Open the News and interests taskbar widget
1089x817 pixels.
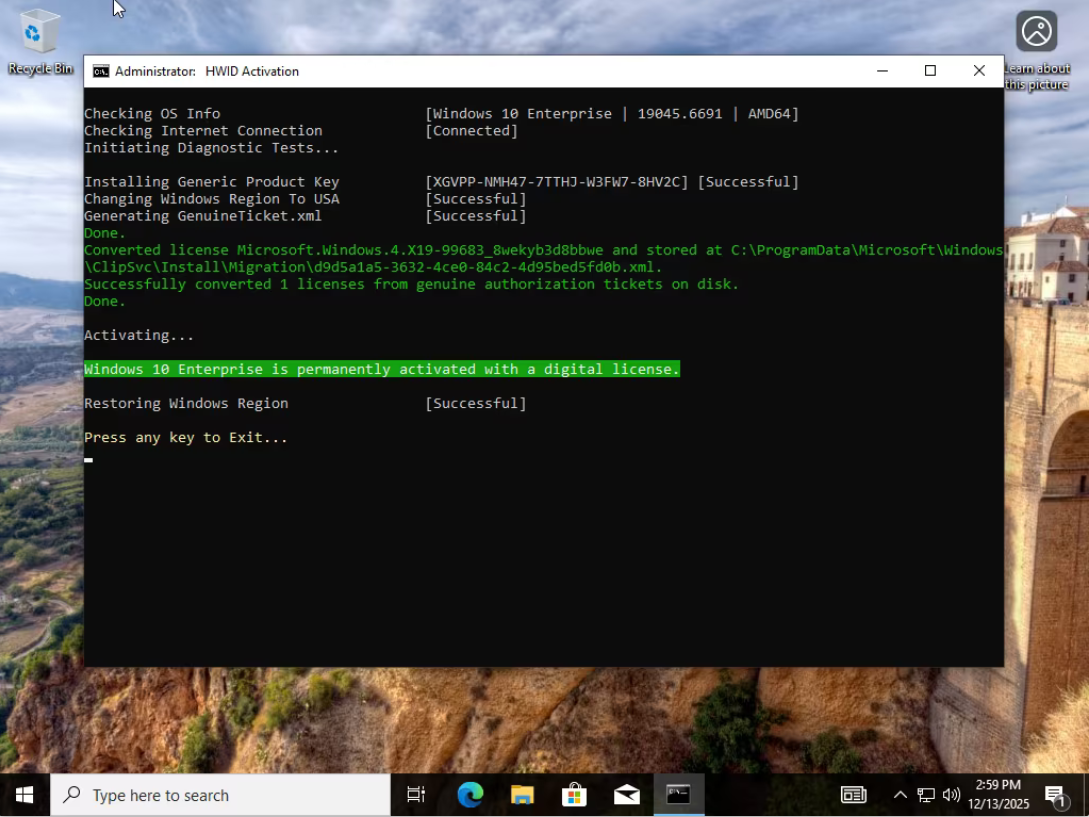(x=854, y=795)
